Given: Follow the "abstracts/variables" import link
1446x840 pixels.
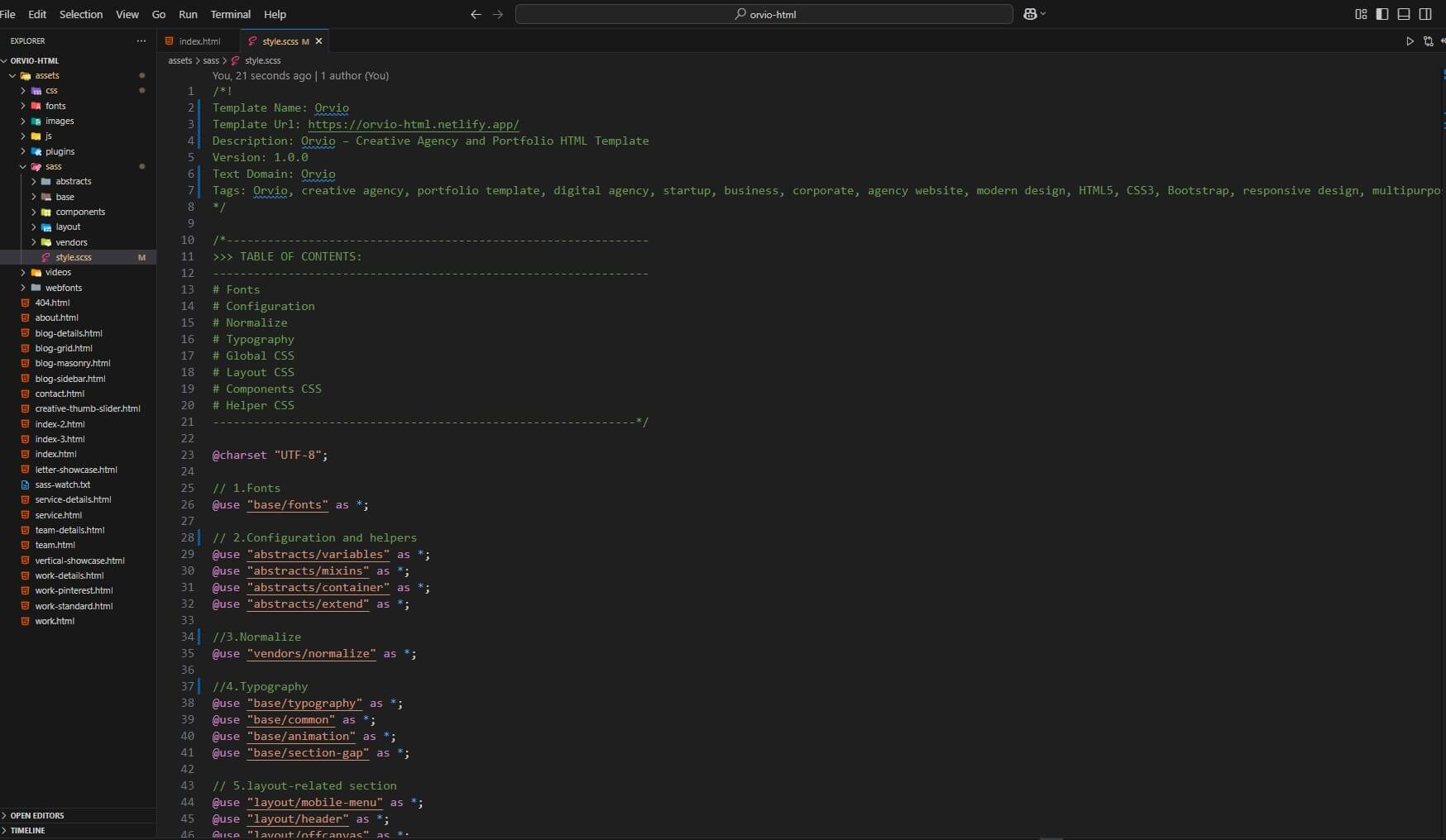Looking at the screenshot, I should coord(318,554).
